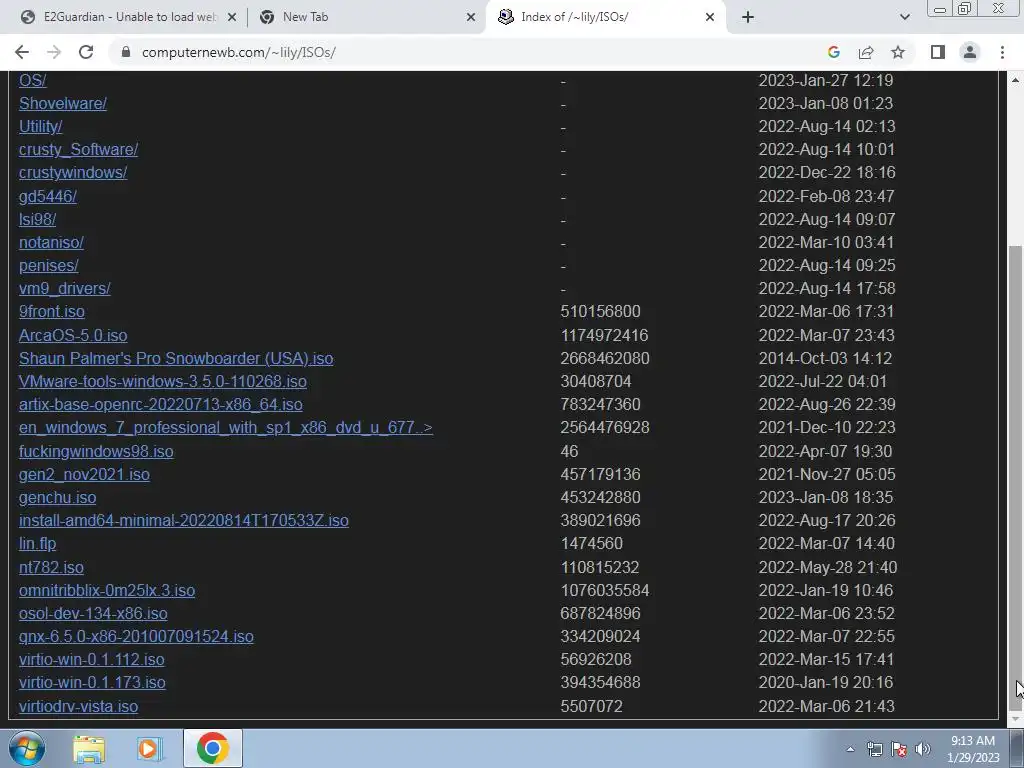
Task: Open the network tray icon
Action: [874, 749]
